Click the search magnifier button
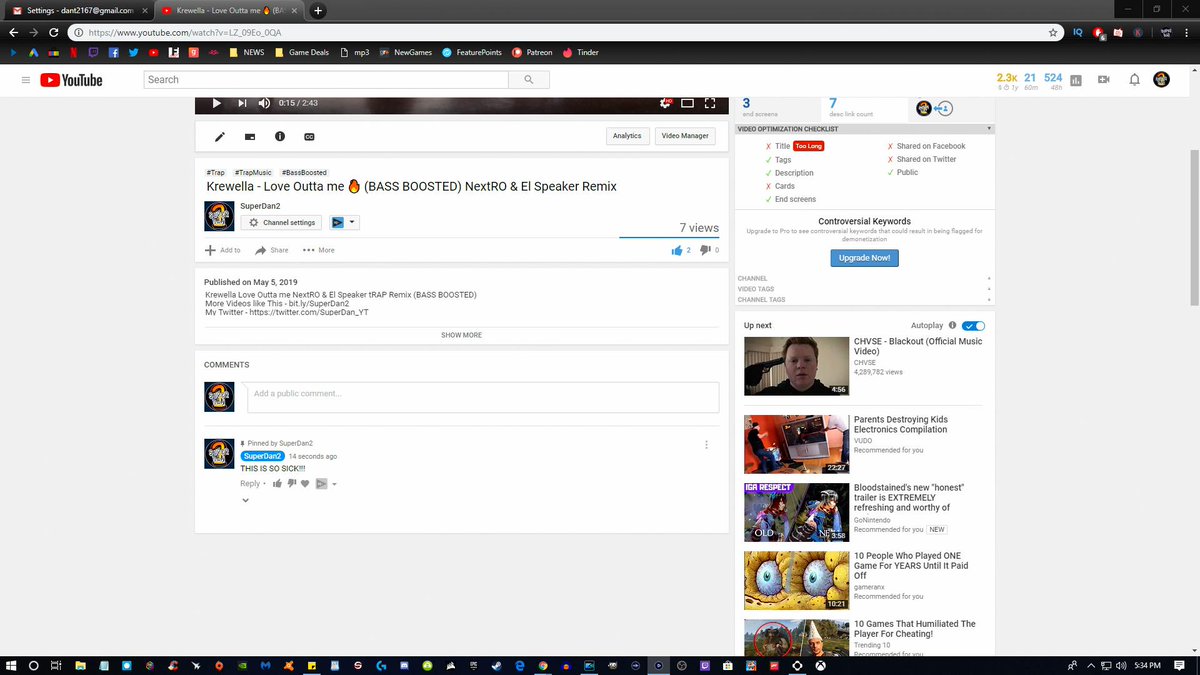This screenshot has width=1200, height=675. click(527, 80)
